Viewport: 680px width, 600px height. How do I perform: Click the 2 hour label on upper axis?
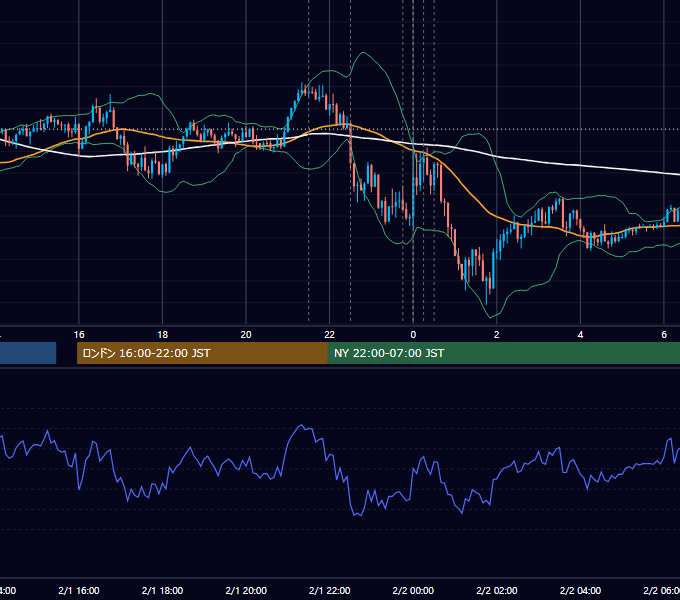497,335
